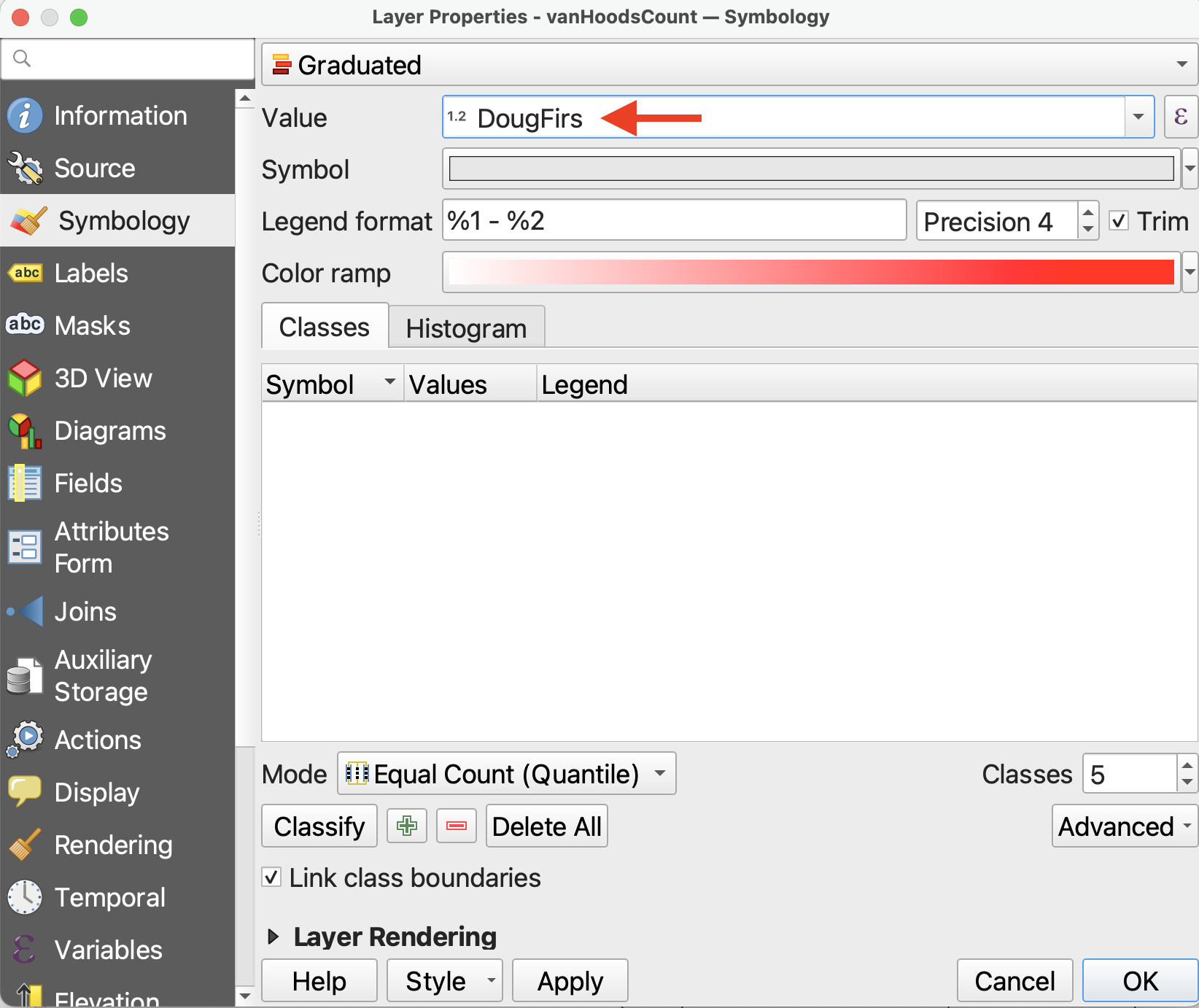The image size is (1199, 1008).
Task: Switch to the Histogram tab
Action: (466, 328)
